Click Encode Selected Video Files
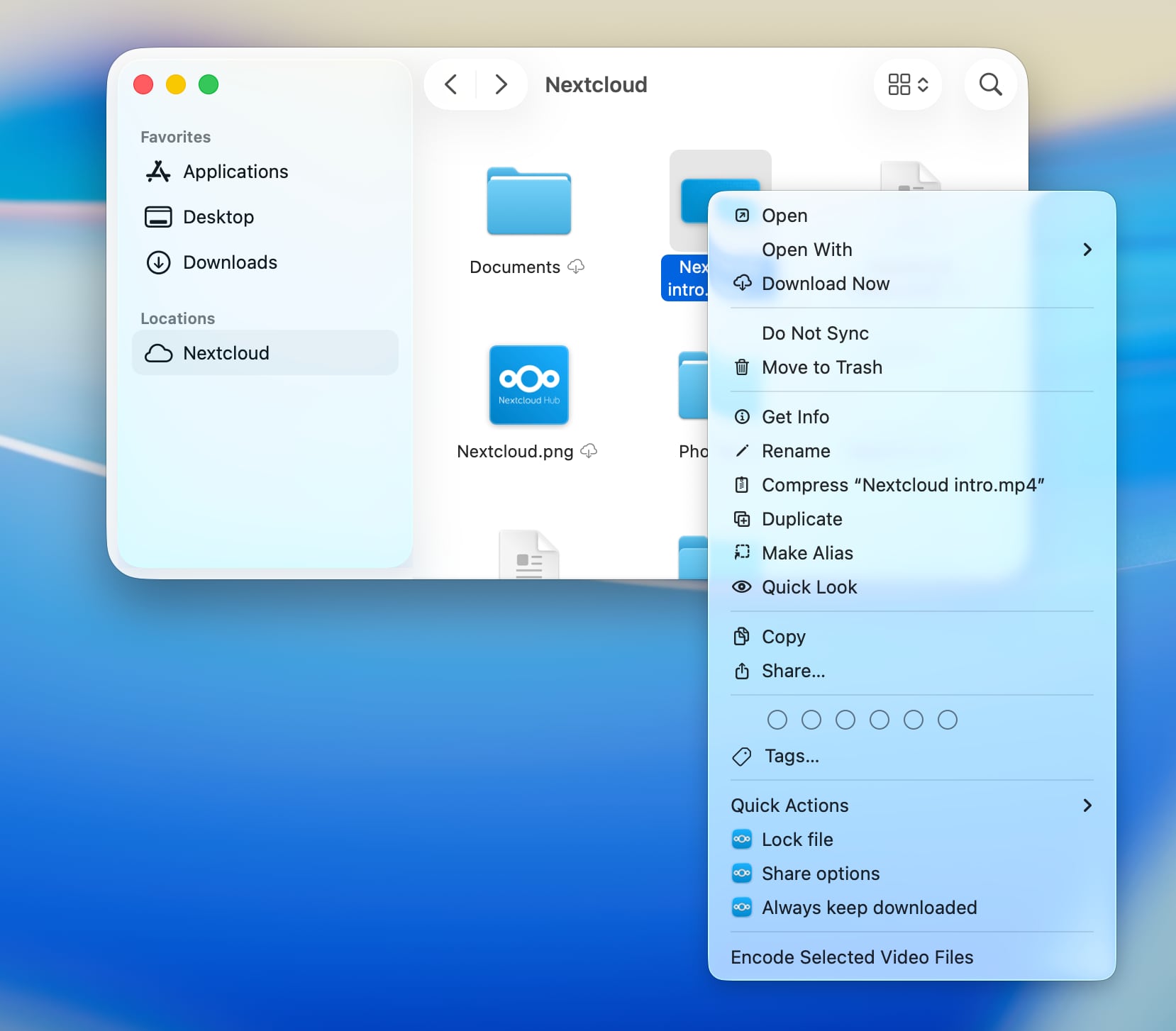The image size is (1176, 1031). 851,957
